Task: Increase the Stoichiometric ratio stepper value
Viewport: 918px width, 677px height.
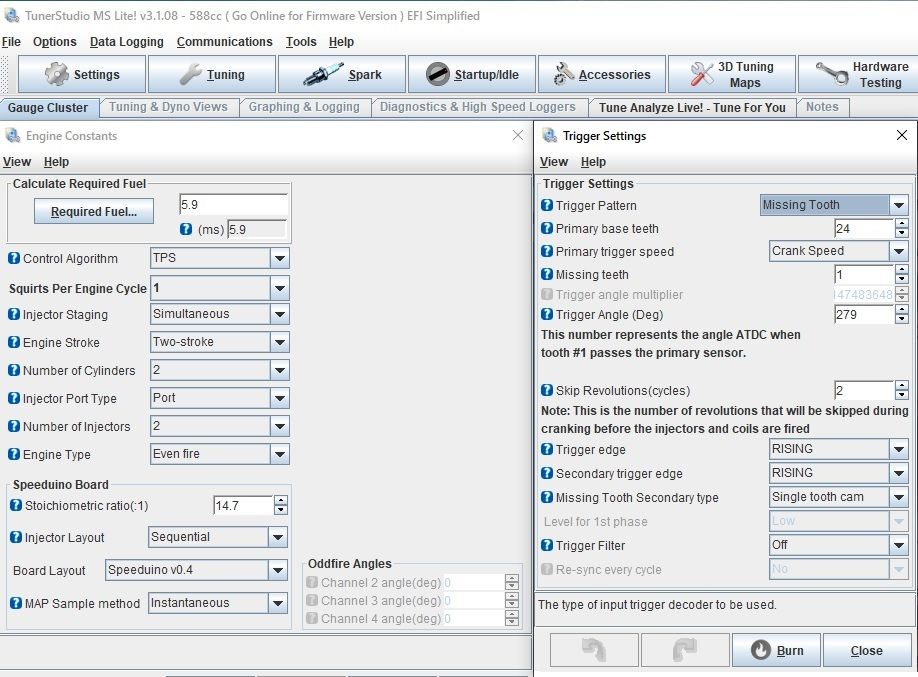Action: [x=280, y=501]
